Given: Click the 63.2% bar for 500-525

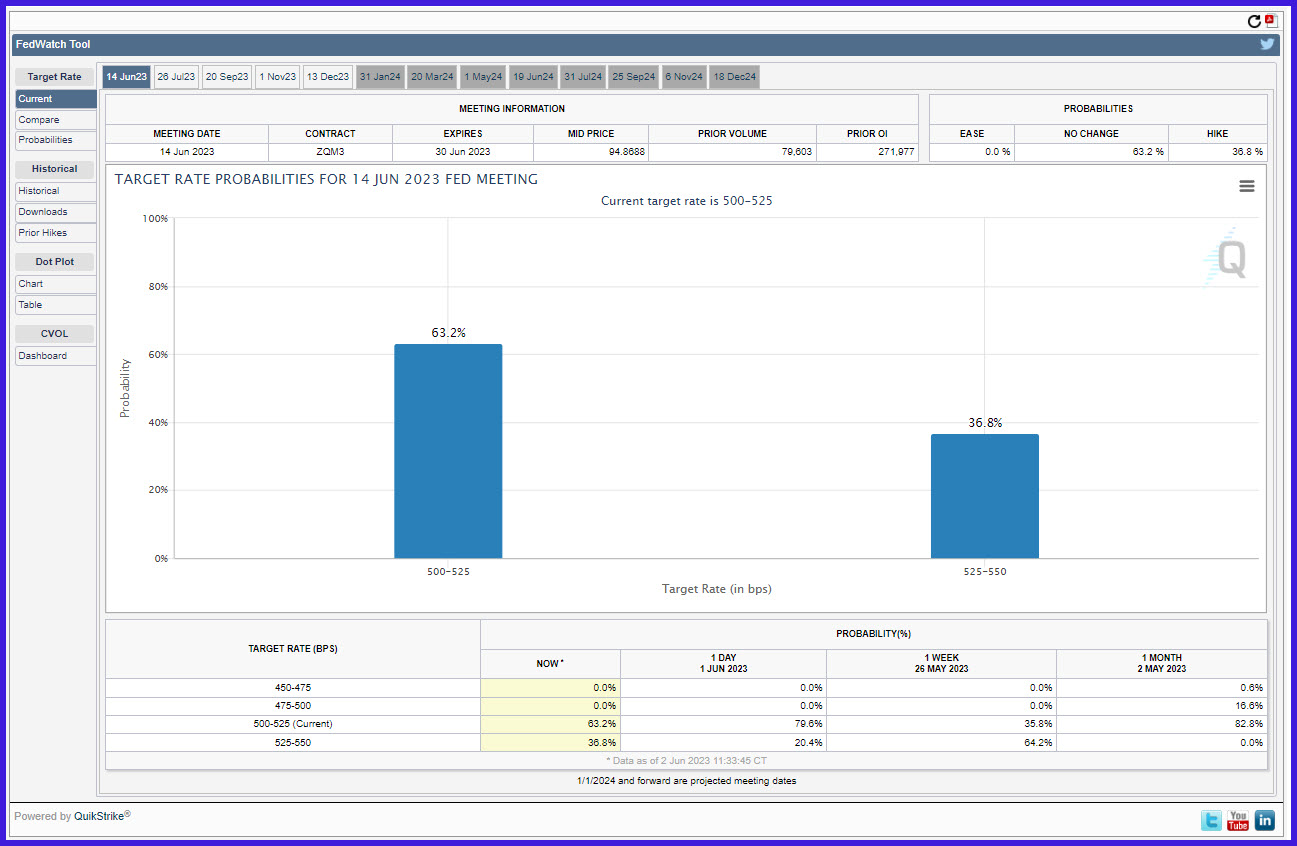Looking at the screenshot, I should [448, 451].
